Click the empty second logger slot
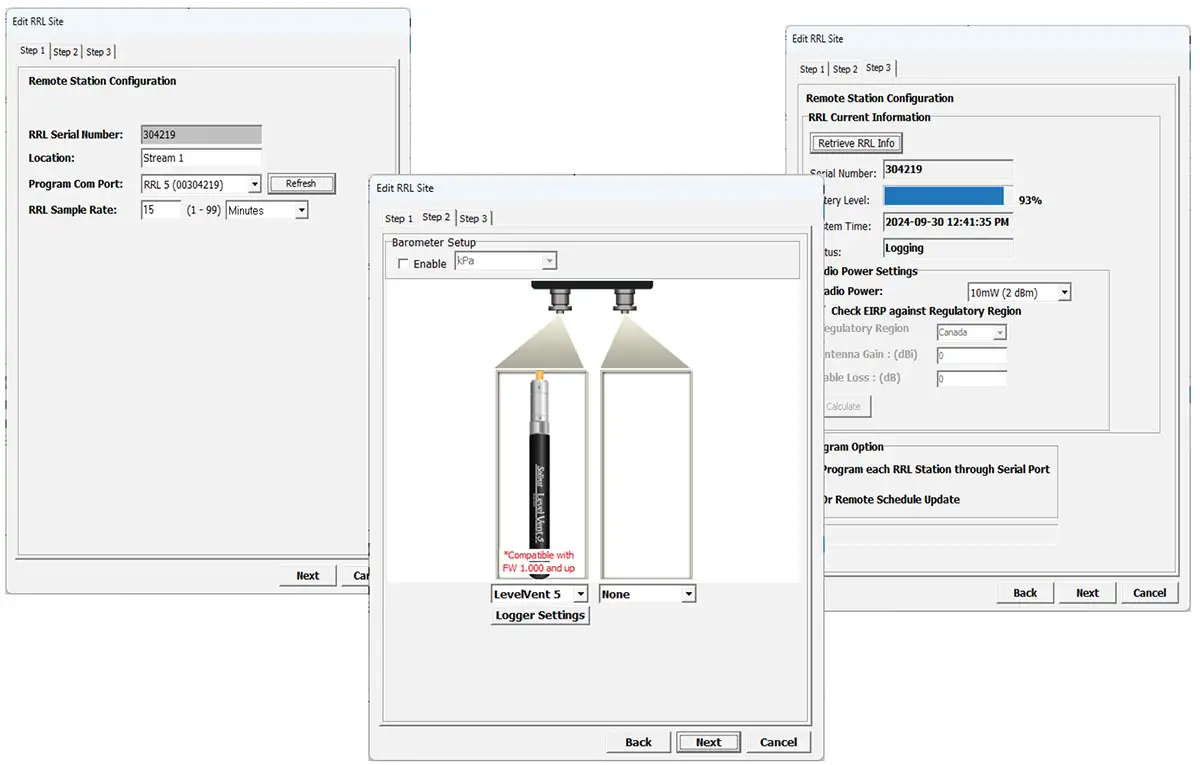Screen dimensions: 1200x765 click(646, 474)
